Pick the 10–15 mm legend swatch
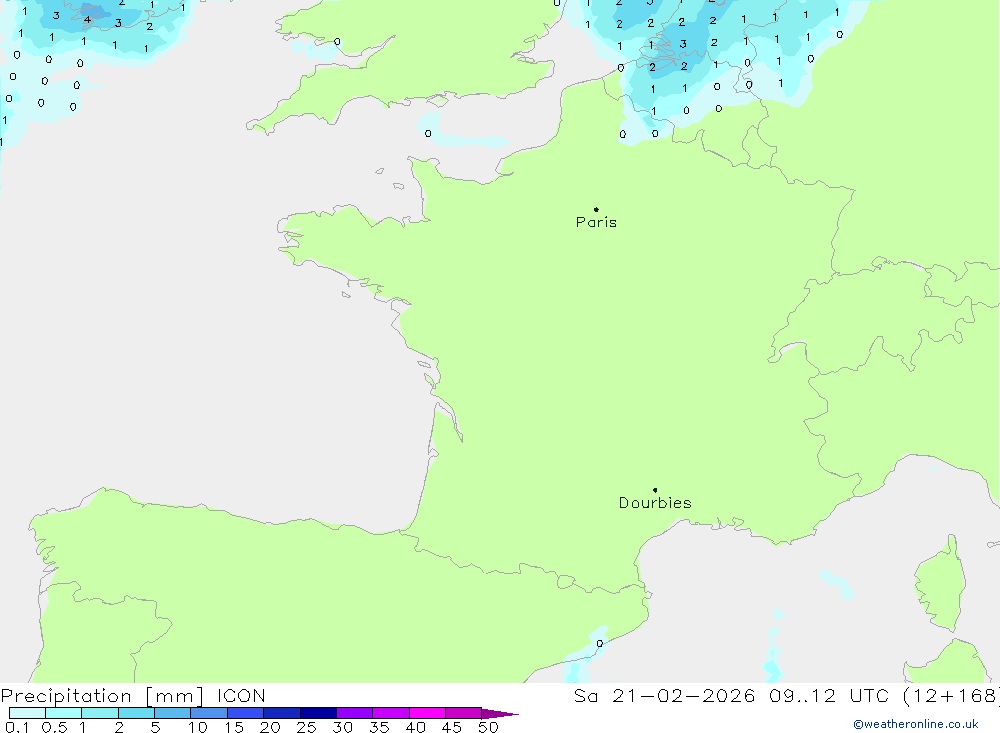Image resolution: width=1000 pixels, height=733 pixels. (209, 713)
